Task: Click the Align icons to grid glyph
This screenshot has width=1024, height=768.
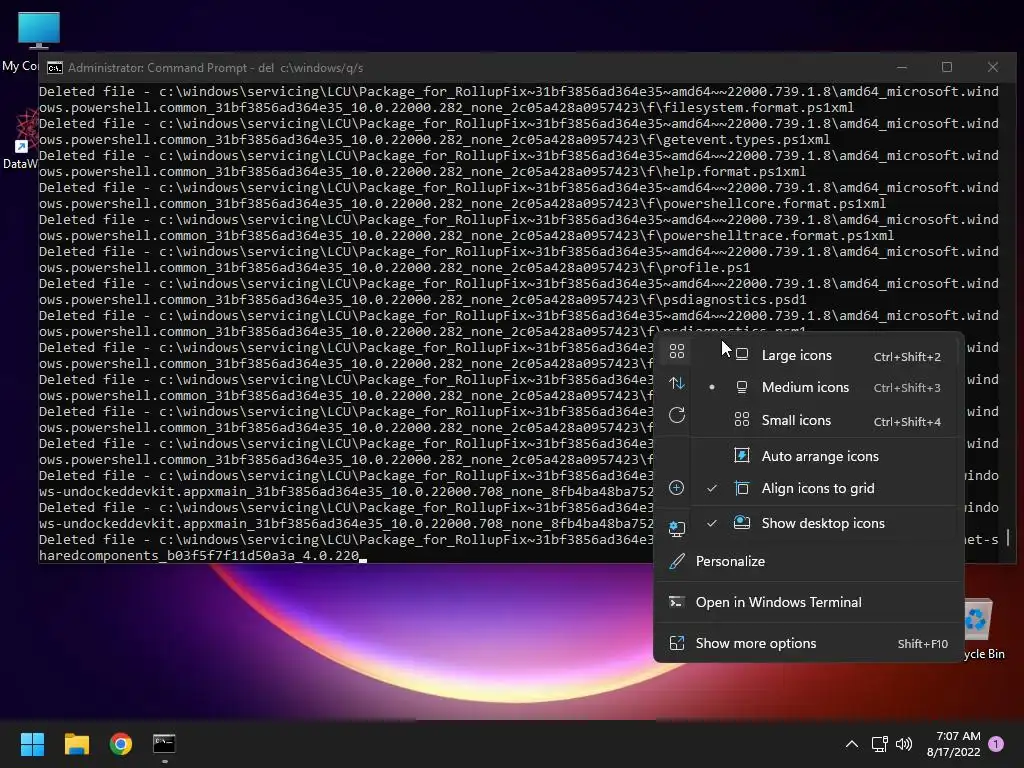Action: tap(742, 488)
